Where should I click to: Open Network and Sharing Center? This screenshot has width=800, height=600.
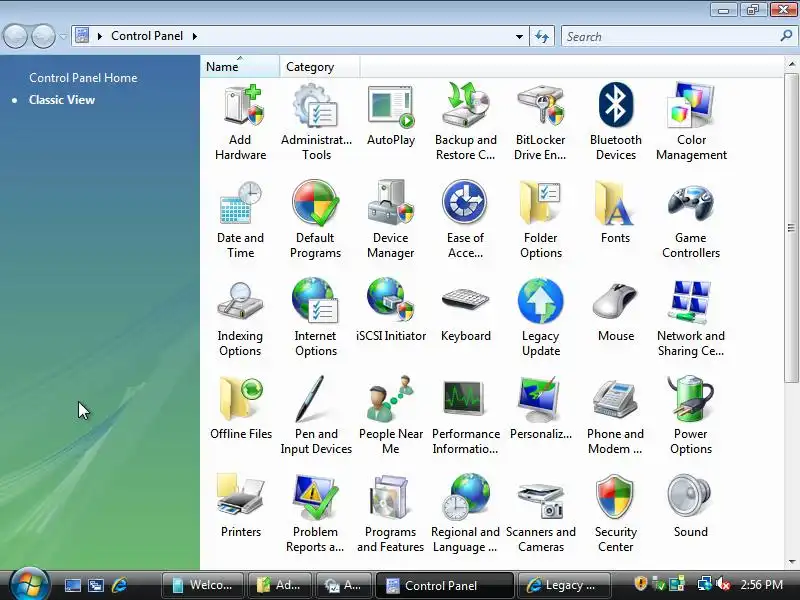click(x=691, y=318)
